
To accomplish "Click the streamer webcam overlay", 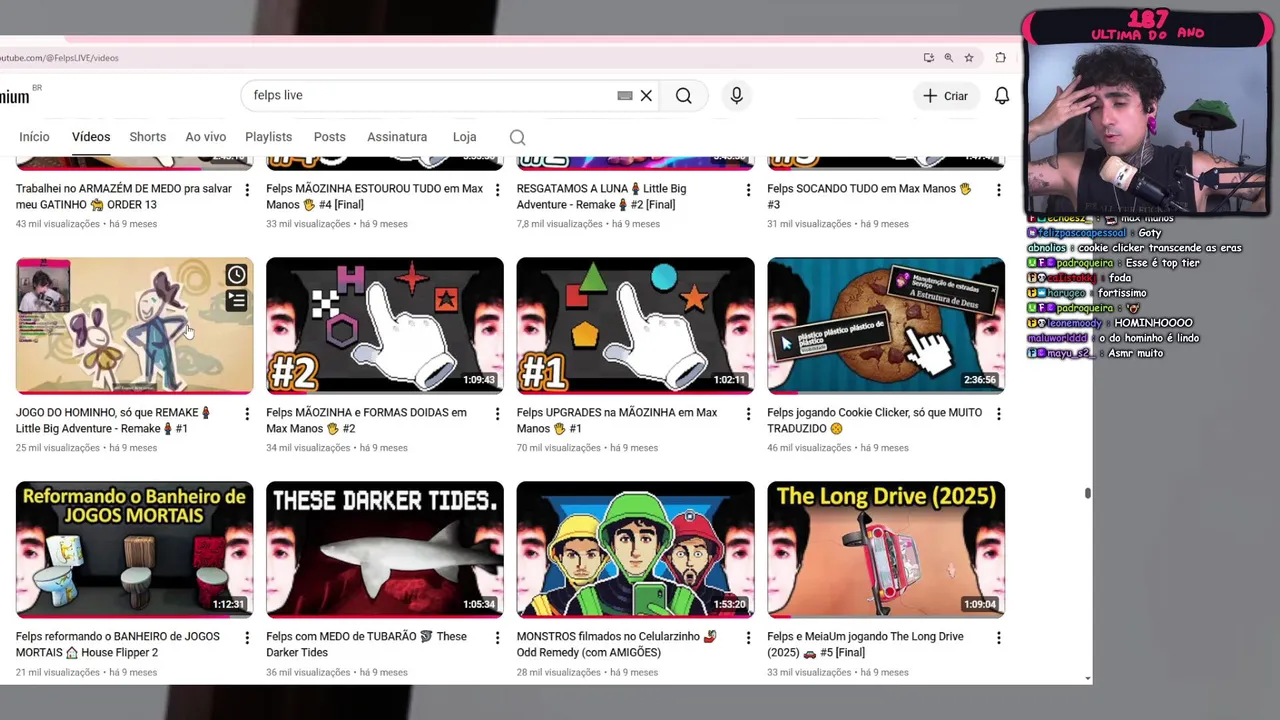I will coord(1146,128).
